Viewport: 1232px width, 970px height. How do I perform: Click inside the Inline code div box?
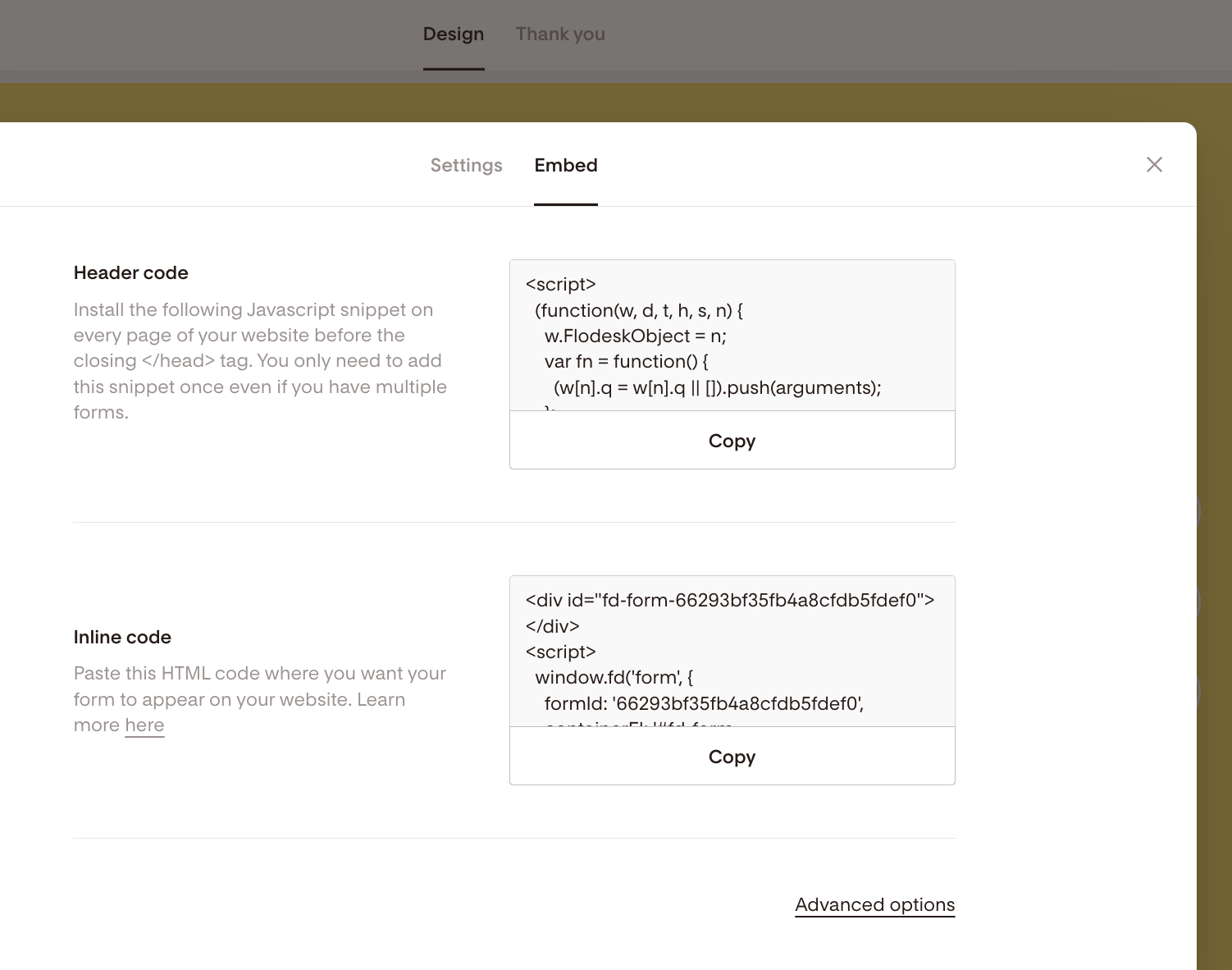[732, 652]
